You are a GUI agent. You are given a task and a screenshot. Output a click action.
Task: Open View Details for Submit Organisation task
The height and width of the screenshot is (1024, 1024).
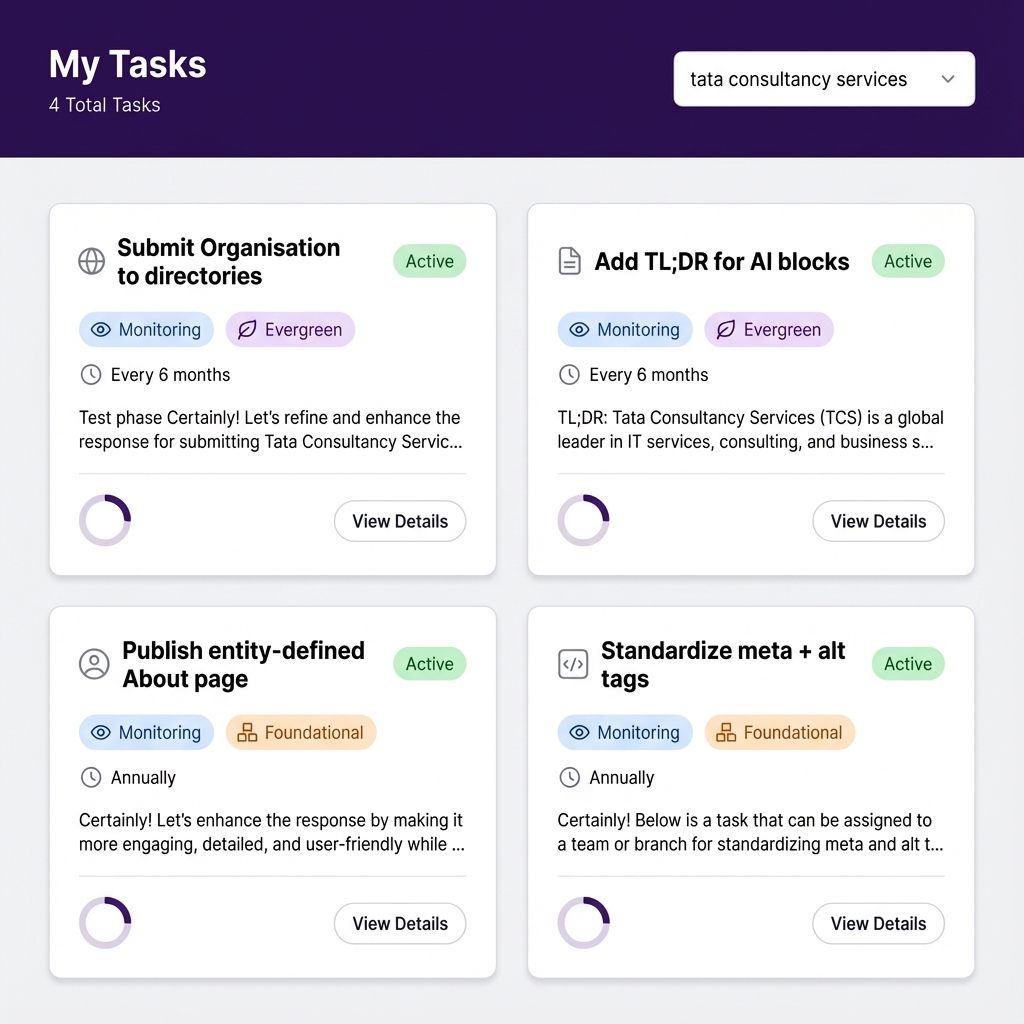point(400,521)
